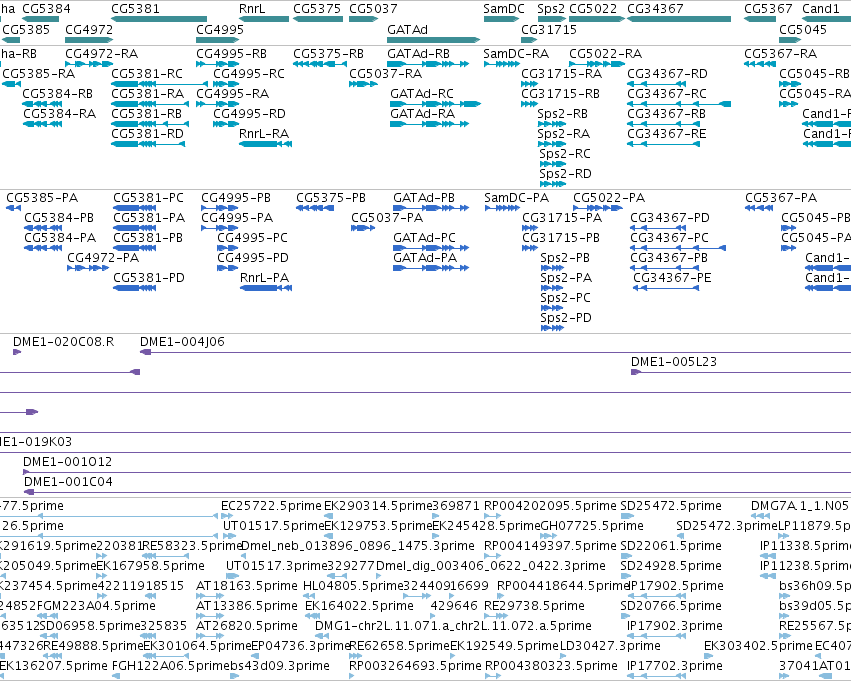Open transcript CG31715-RA
Image resolution: width=851 pixels, height=681 pixels.
coord(562,74)
